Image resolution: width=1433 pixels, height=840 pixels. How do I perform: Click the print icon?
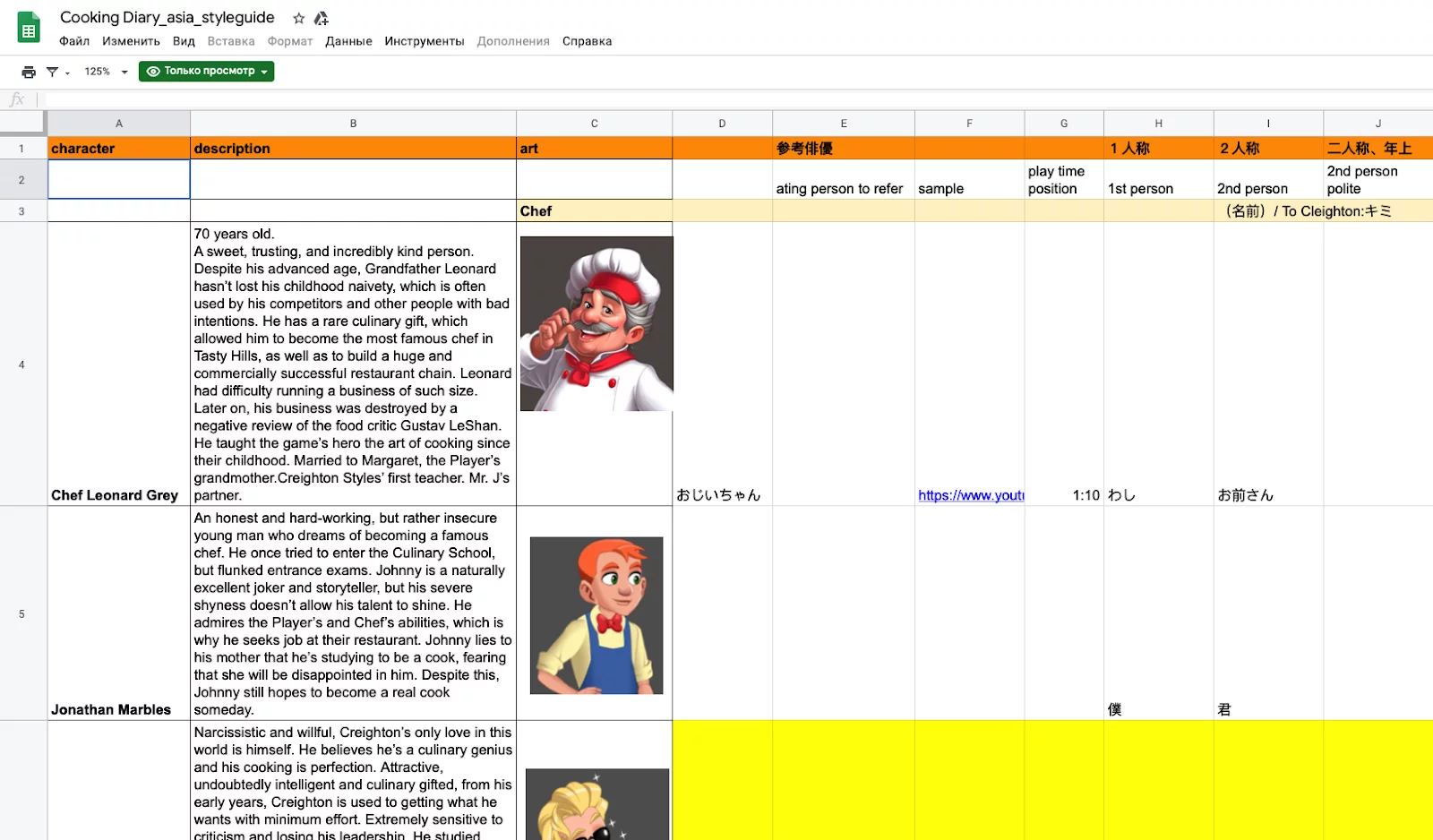(29, 72)
